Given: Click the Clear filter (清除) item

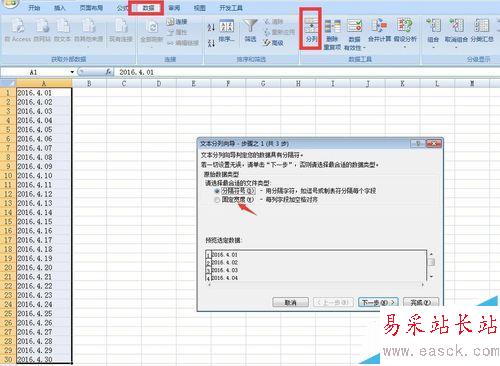Looking at the screenshot, I should click(x=273, y=22).
